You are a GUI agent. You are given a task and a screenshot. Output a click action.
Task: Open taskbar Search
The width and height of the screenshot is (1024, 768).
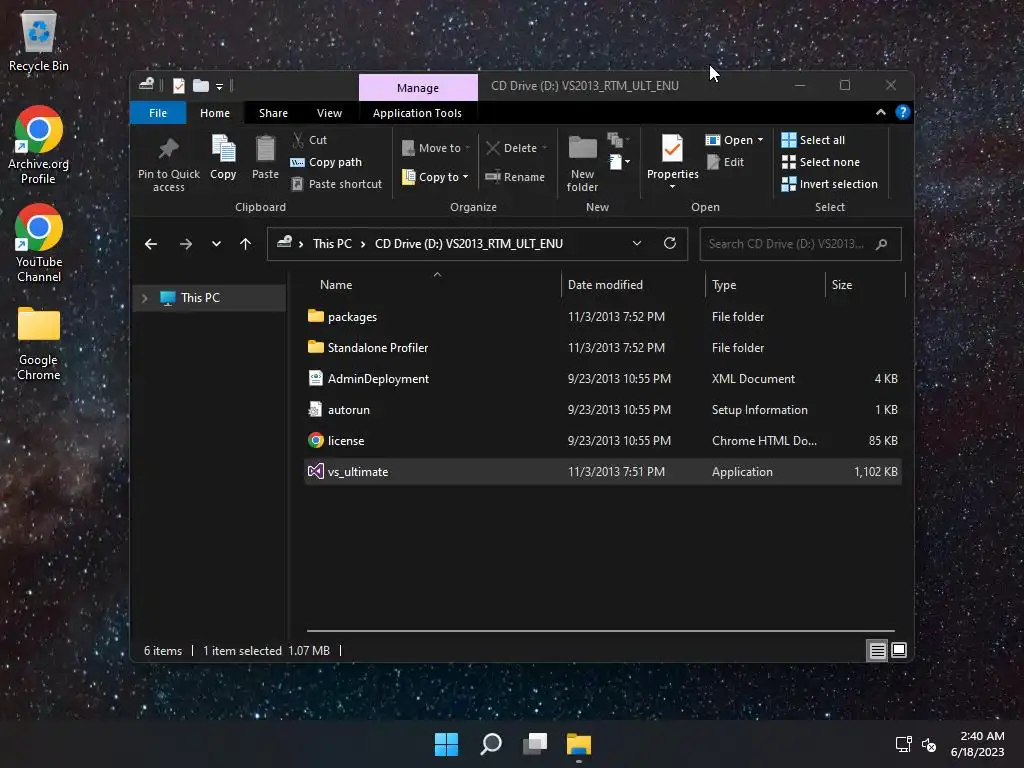(491, 744)
